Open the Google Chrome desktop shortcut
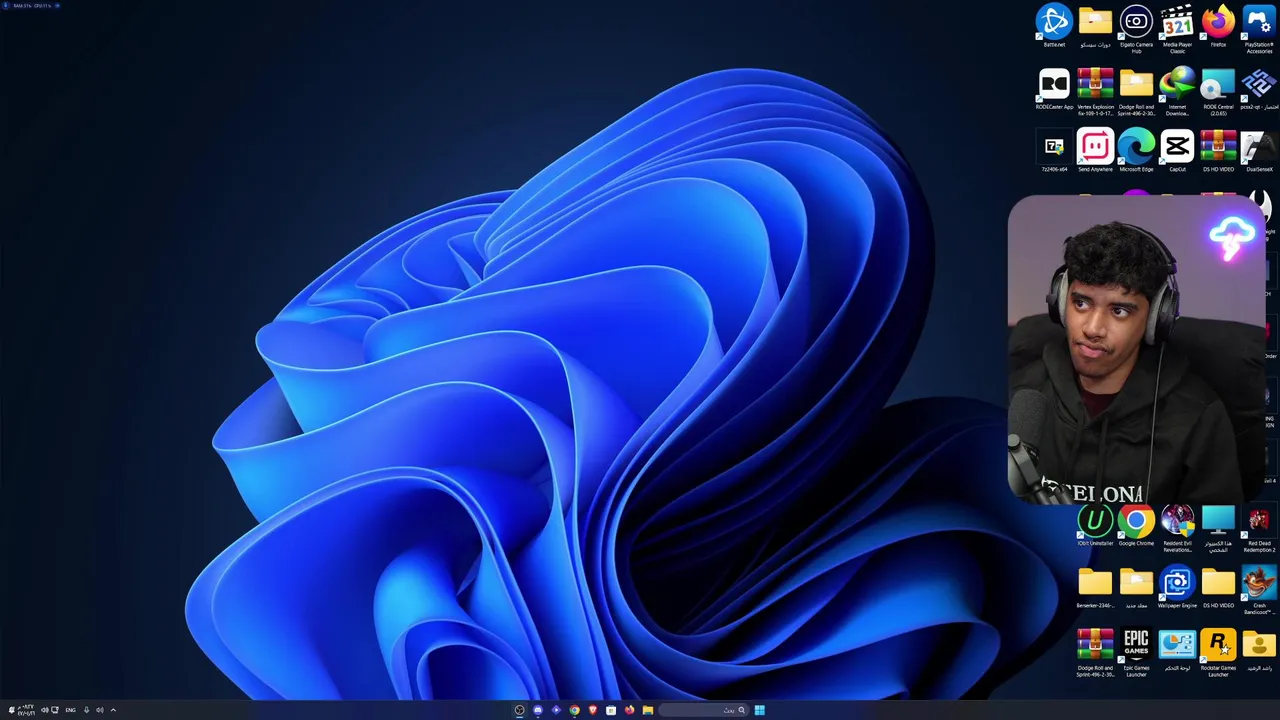Image resolution: width=1280 pixels, height=720 pixels. click(1136, 525)
